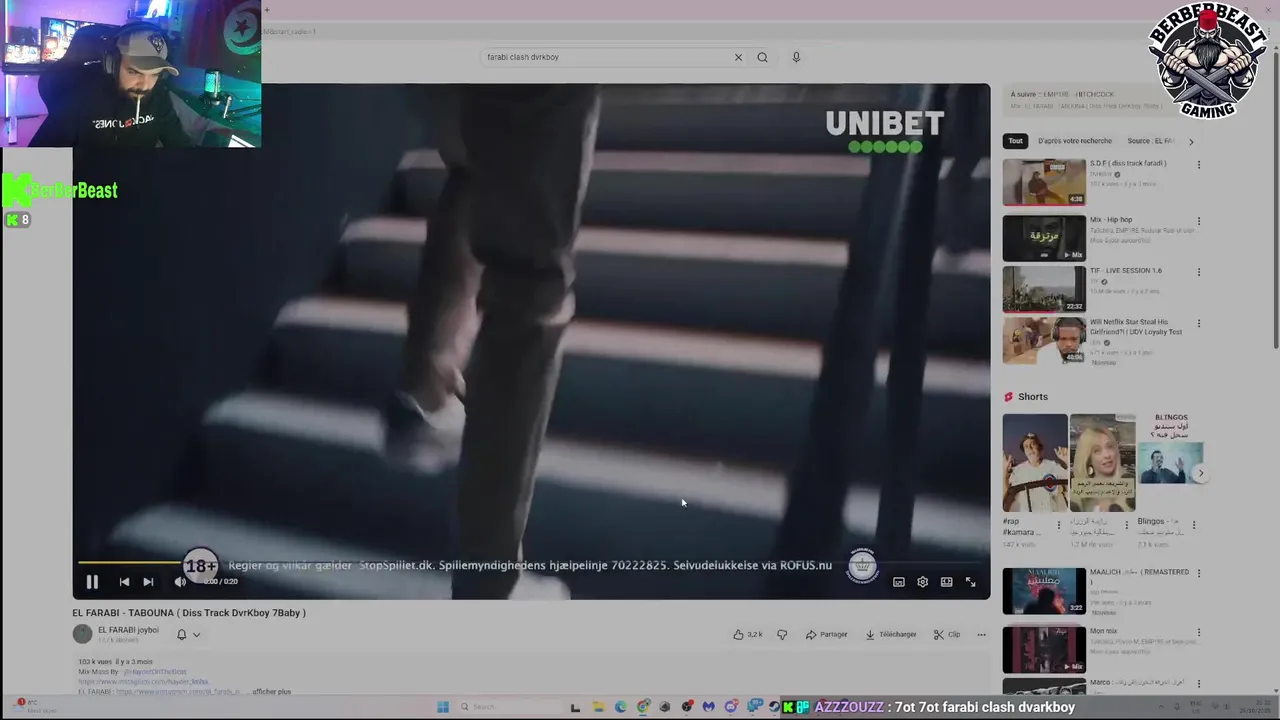Enter fullscreen mode in the player
Viewport: 1280px width, 720px height.
click(x=970, y=582)
